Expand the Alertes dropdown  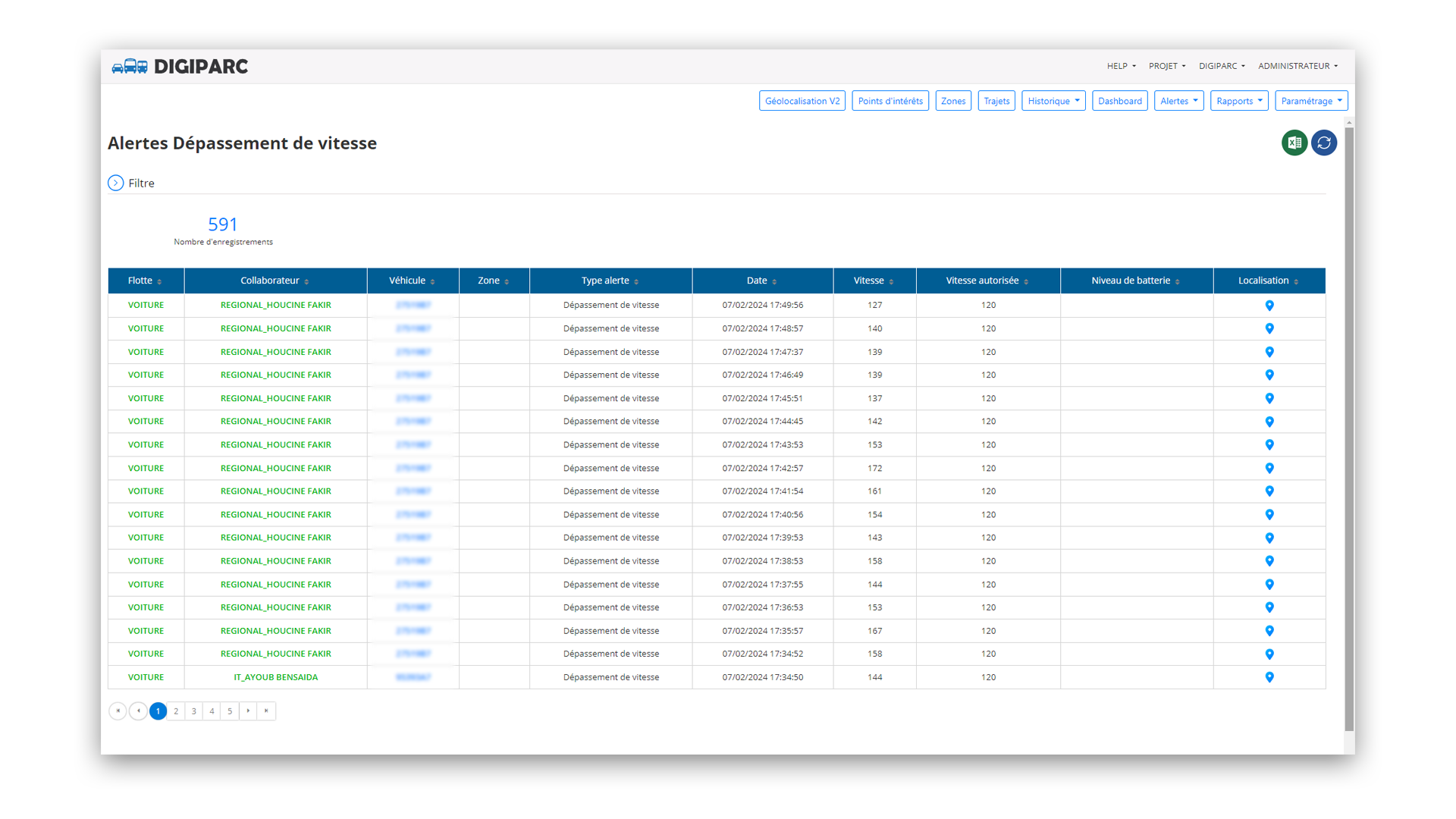[1178, 101]
